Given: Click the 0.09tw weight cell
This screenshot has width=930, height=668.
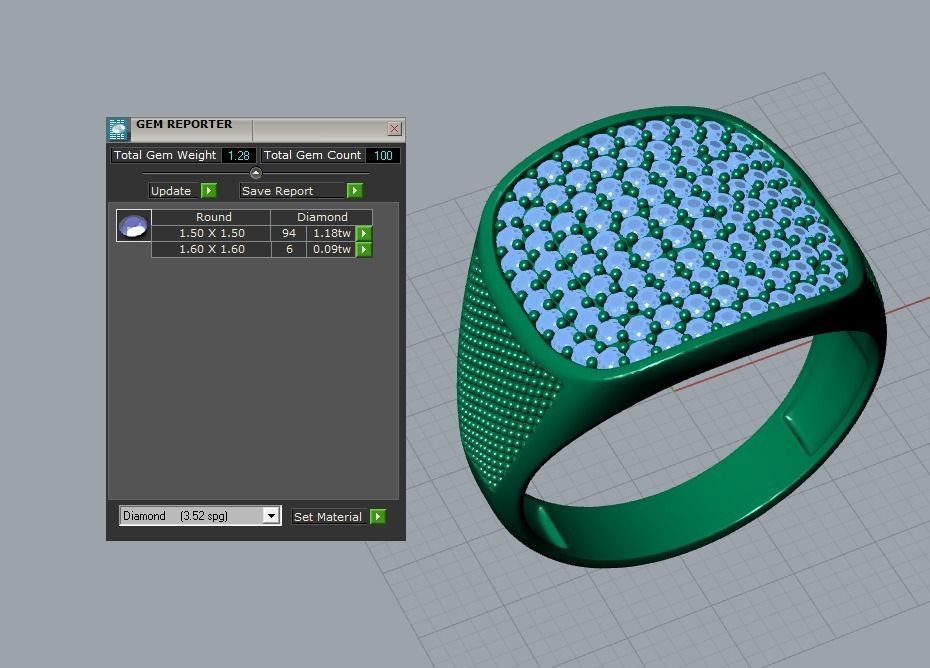Looking at the screenshot, I should tap(332, 249).
